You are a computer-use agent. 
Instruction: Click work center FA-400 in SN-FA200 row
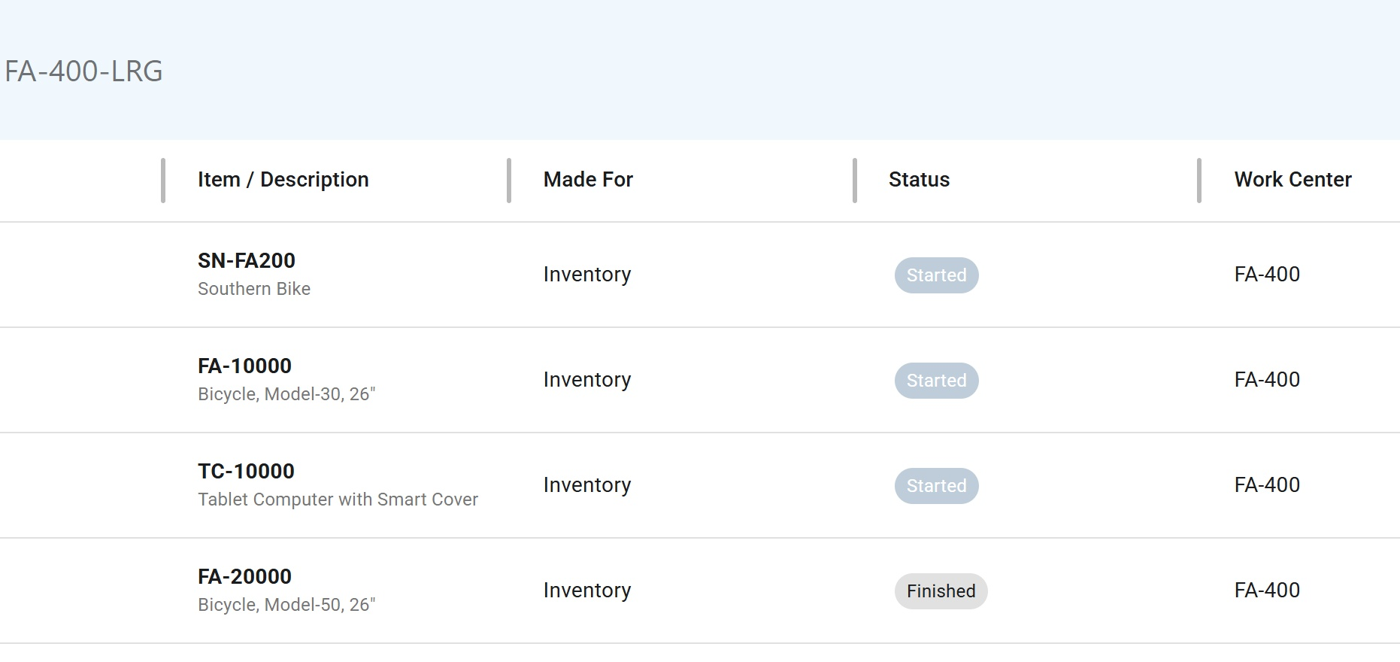pos(1267,275)
